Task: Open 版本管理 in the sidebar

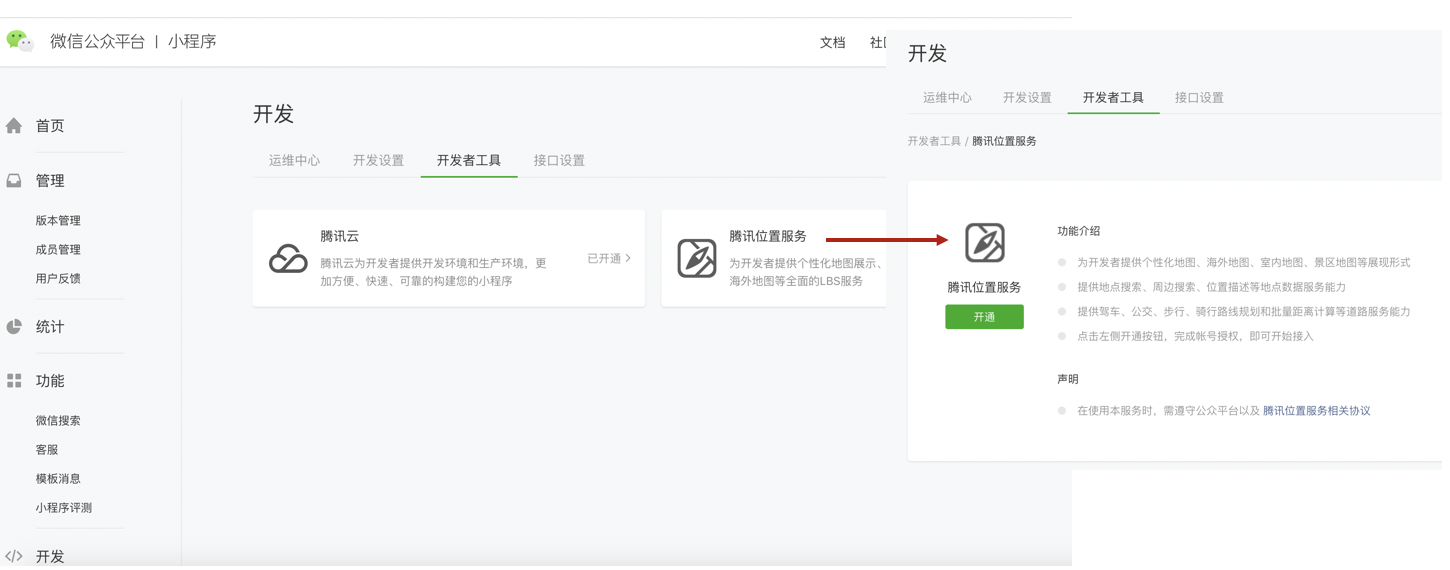Action: click(58, 221)
